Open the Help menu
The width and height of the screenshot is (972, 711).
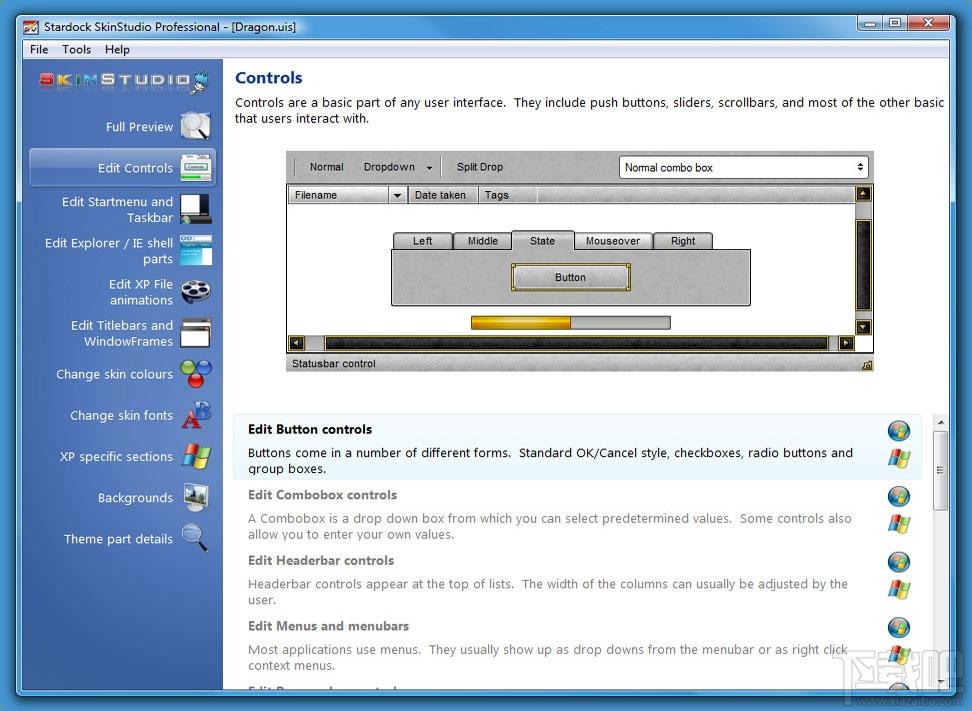[117, 50]
